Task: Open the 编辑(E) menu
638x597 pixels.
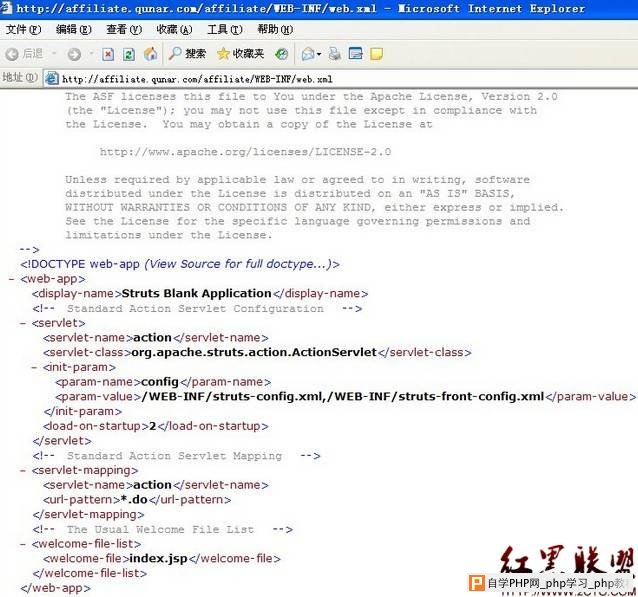Action: click(x=73, y=30)
